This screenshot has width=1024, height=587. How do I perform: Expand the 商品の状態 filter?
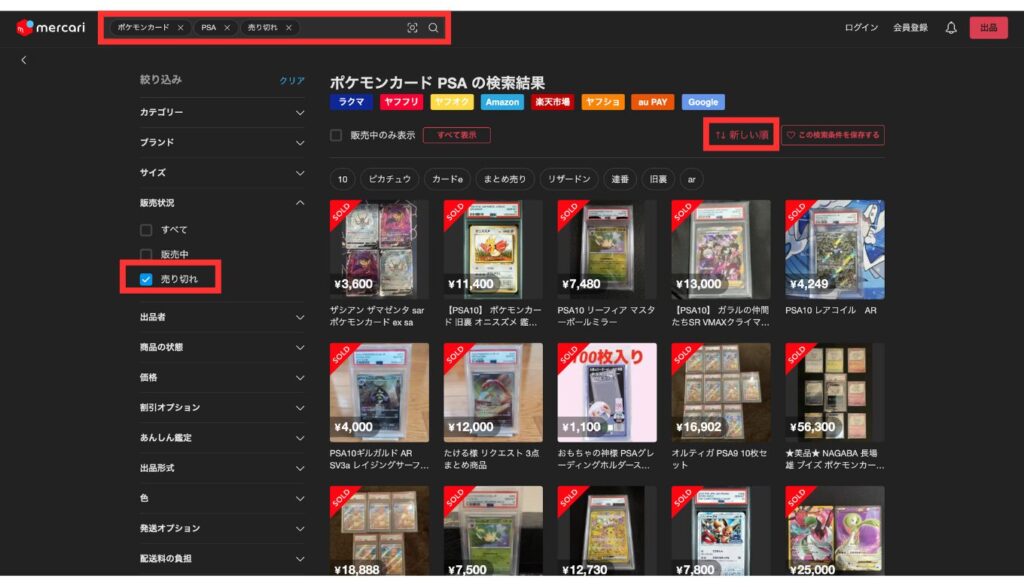tap(222, 347)
